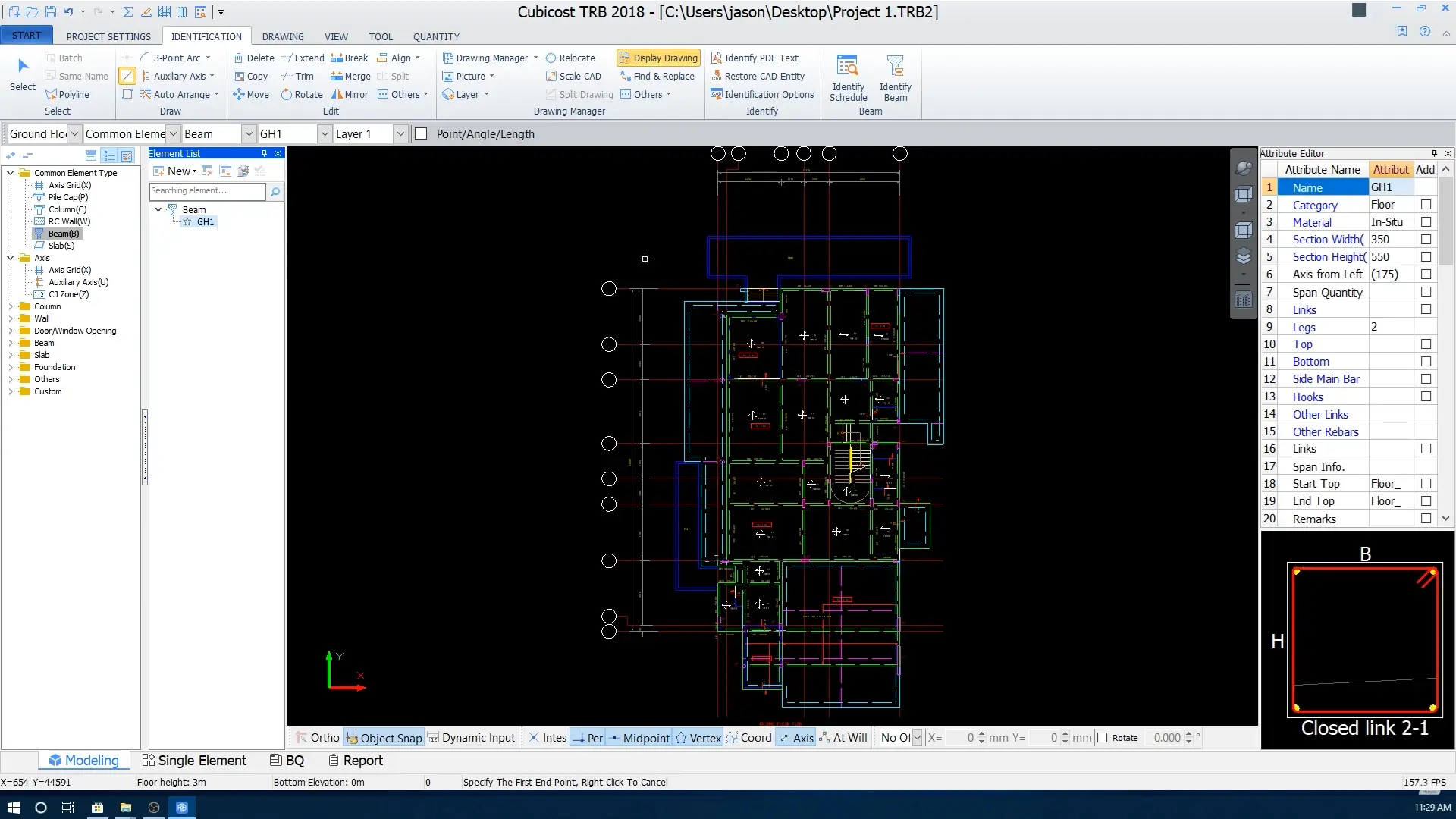The height and width of the screenshot is (819, 1456).
Task: Select the Polyline selection tool
Action: pos(67,94)
